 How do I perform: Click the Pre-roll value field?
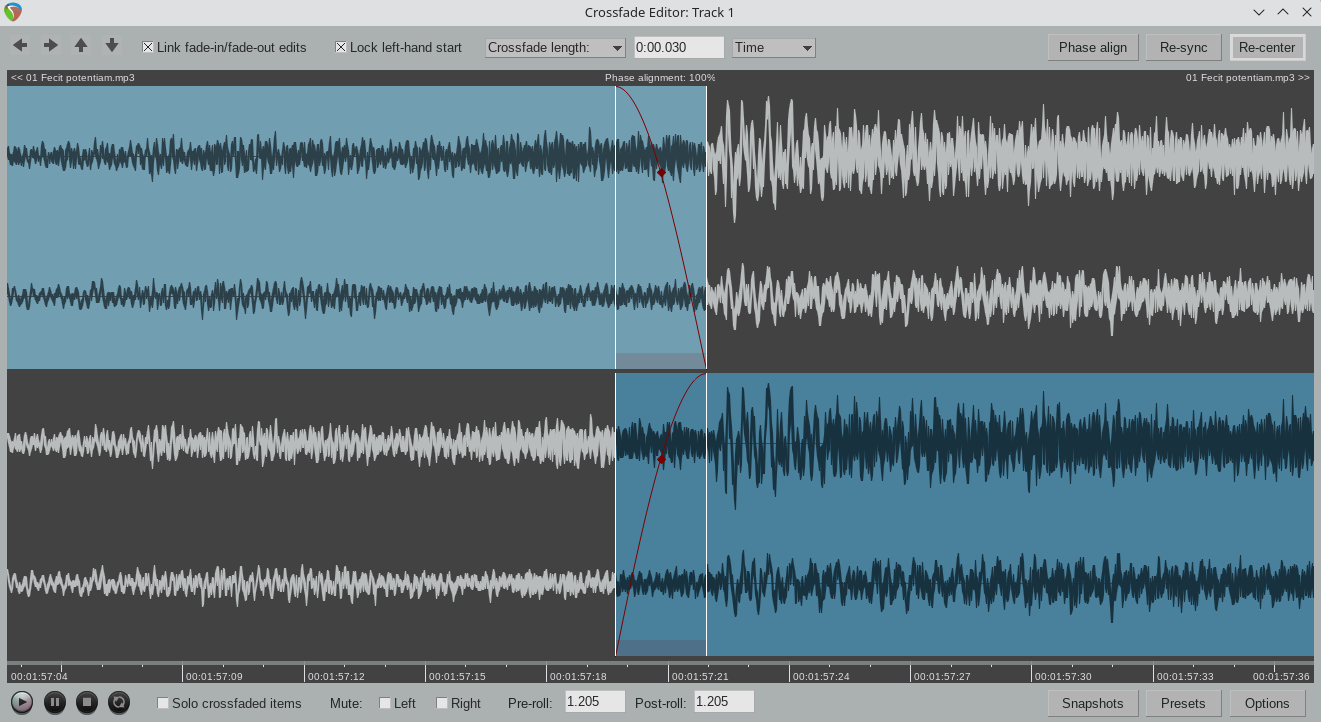tap(595, 702)
